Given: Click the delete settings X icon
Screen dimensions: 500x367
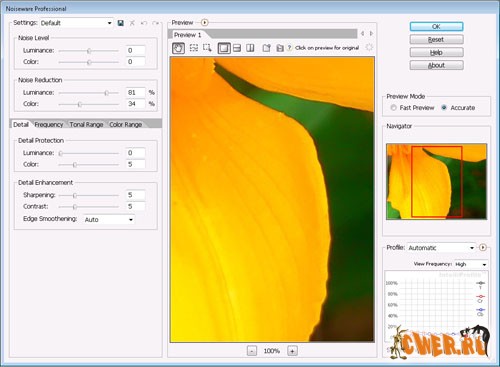Looking at the screenshot, I should [x=132, y=23].
